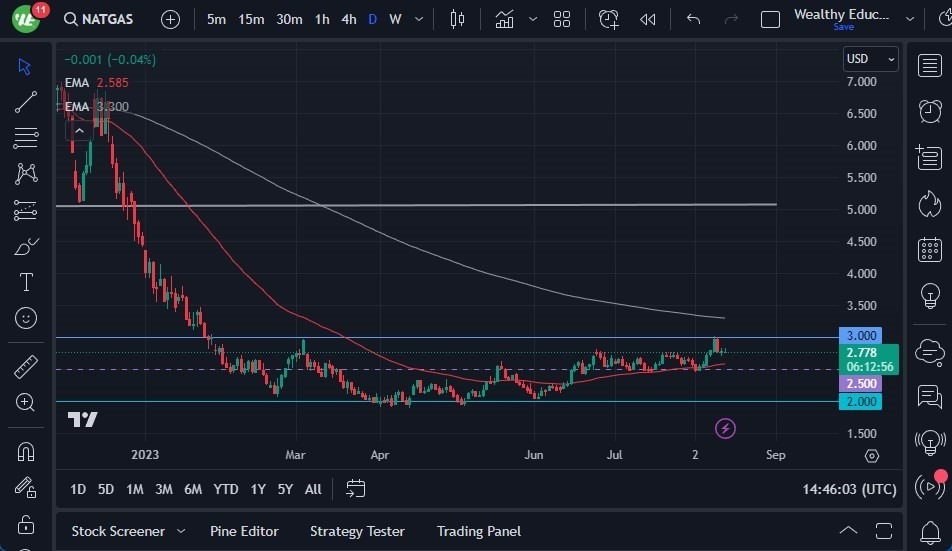Select the Text annotation tool
The width and height of the screenshot is (952, 551).
26,282
